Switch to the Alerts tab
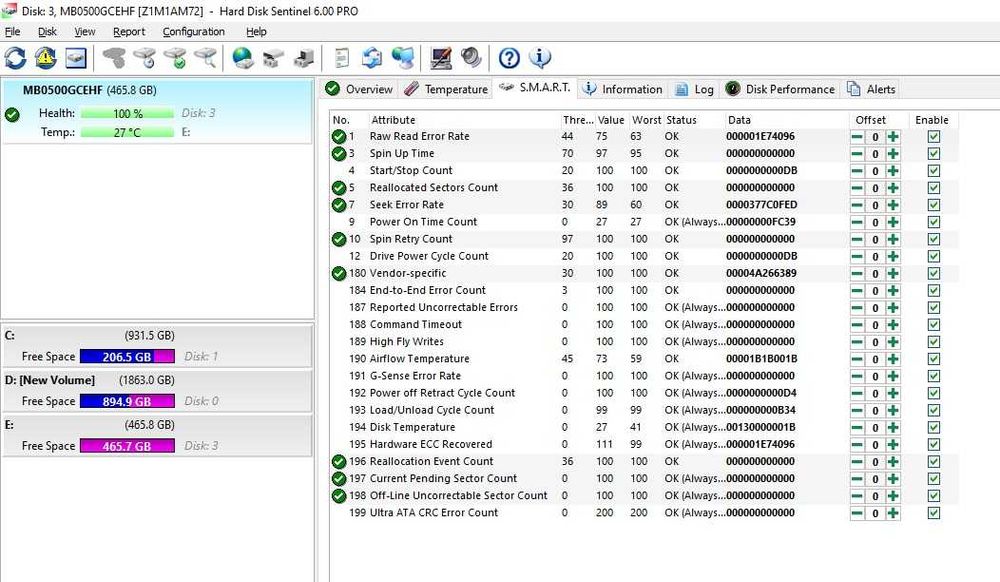Image resolution: width=1000 pixels, height=582 pixels. pyautogui.click(x=871, y=89)
